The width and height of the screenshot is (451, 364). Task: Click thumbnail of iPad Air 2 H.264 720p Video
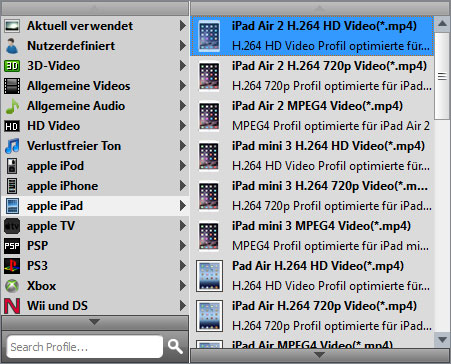[209, 76]
